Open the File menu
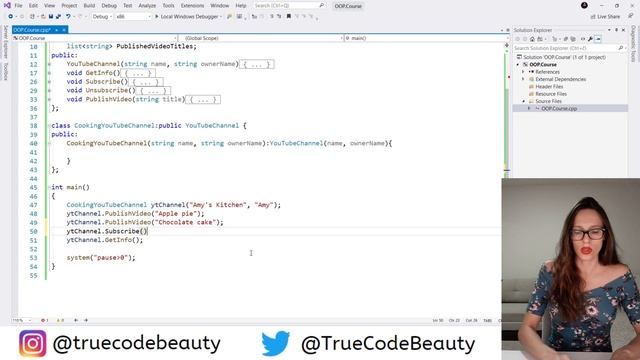This screenshot has width=640, height=360. (18, 6)
